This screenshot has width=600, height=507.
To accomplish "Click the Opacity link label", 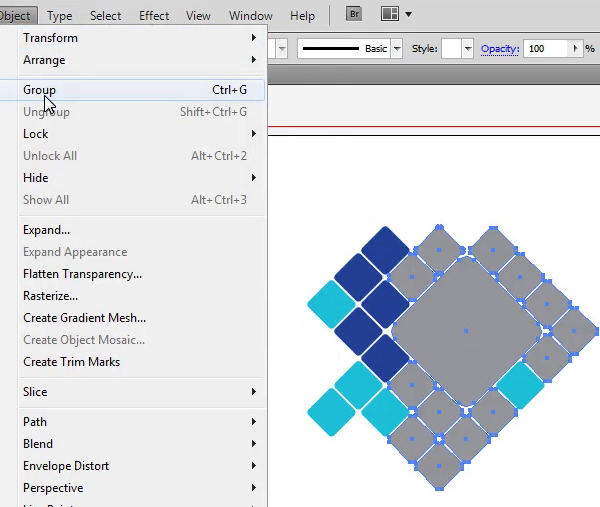I will (500, 49).
